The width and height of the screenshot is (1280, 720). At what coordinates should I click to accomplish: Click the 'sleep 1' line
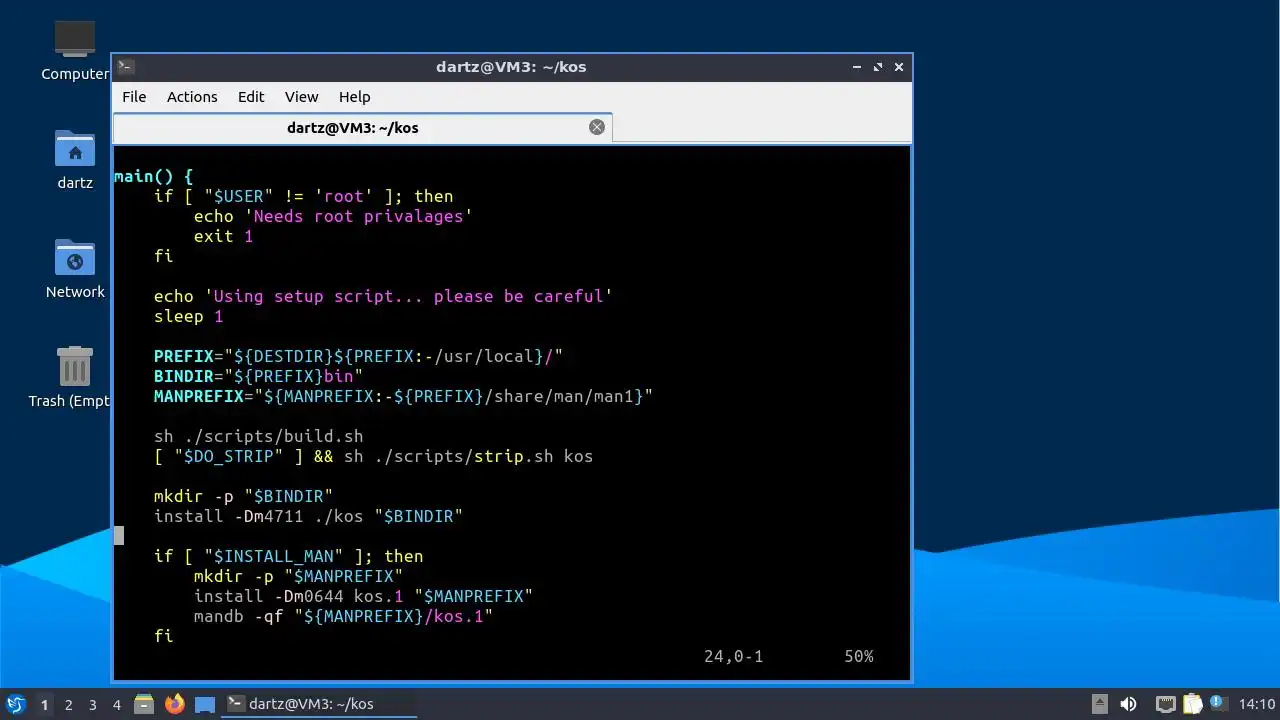pos(189,316)
